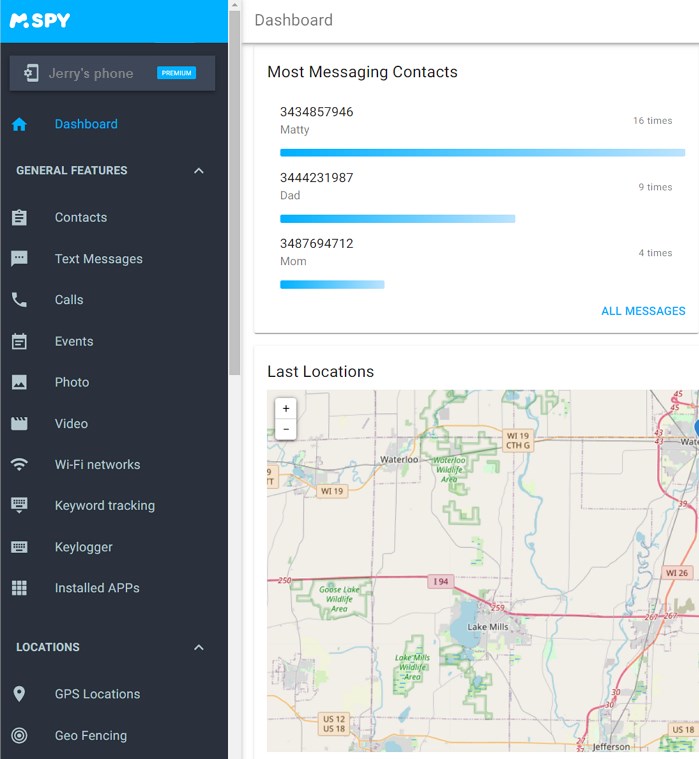The image size is (699, 759).
Task: Collapse the General Features section
Action: pos(198,171)
